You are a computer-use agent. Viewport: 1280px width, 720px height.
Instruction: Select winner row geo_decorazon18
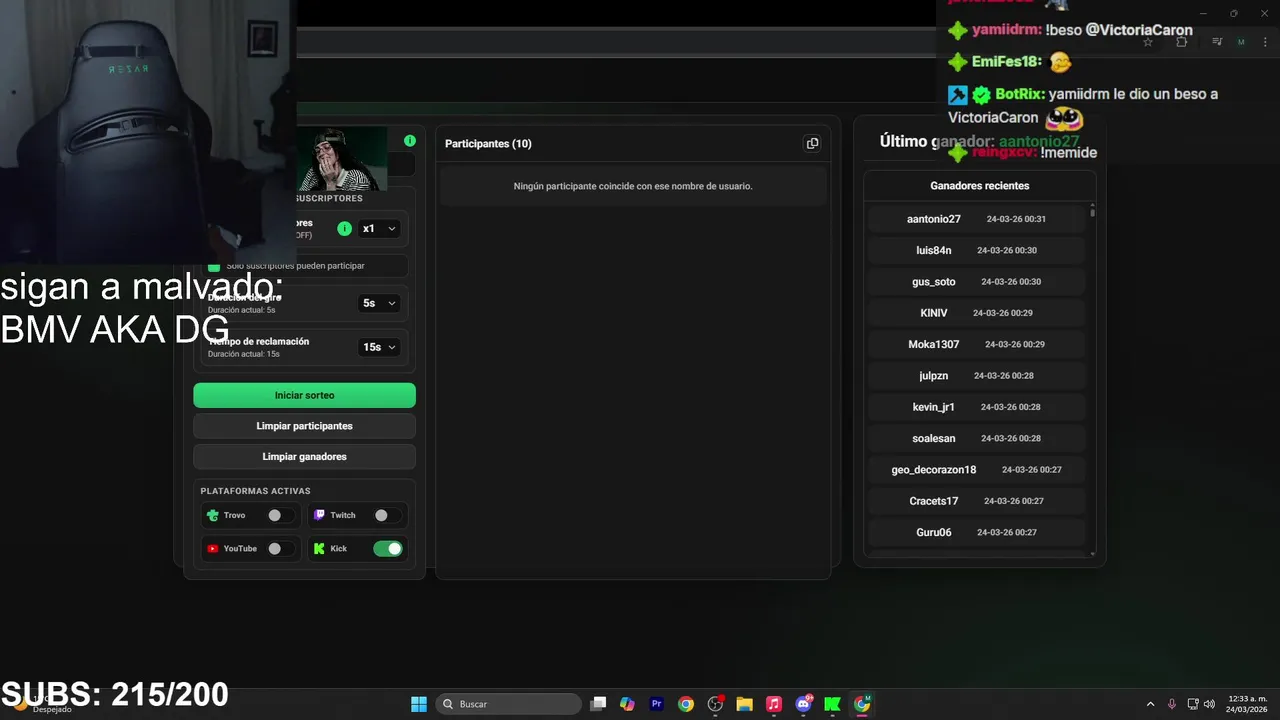point(976,470)
